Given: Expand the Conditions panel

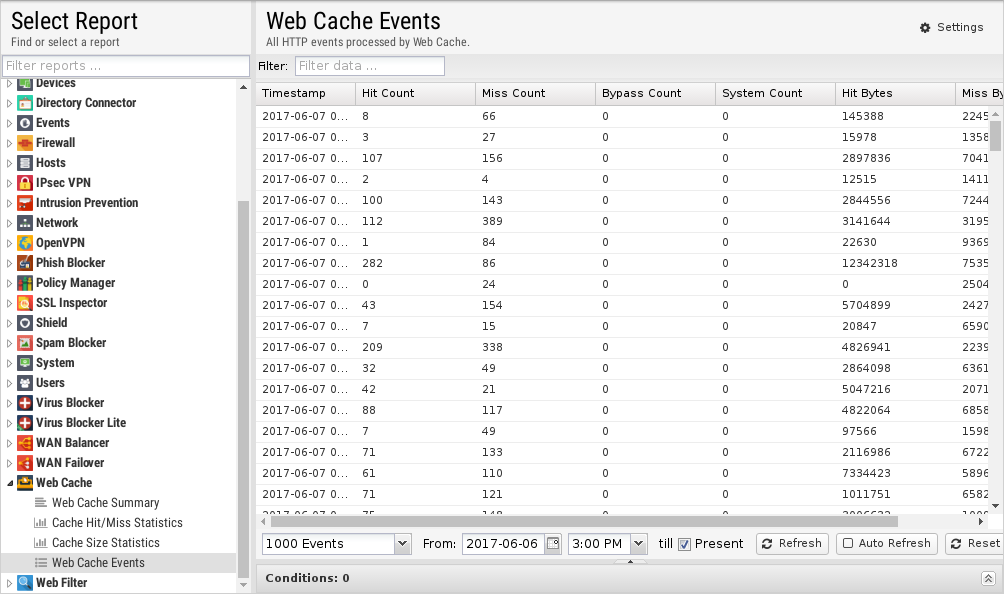Looking at the screenshot, I should tap(988, 578).
